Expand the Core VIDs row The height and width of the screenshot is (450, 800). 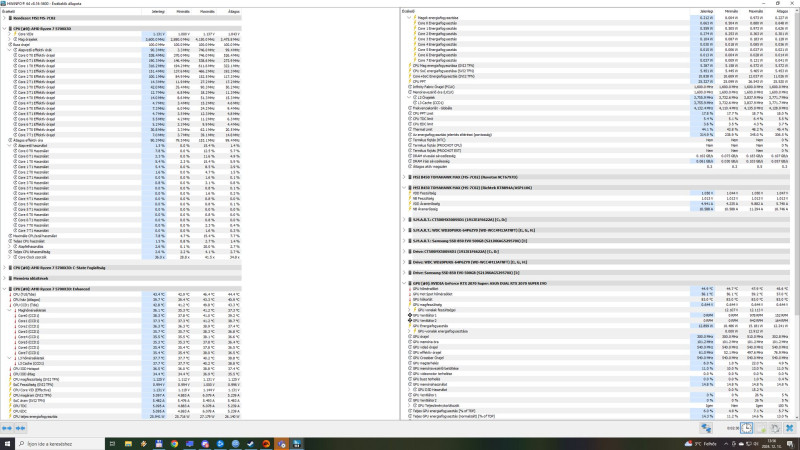[10, 34]
